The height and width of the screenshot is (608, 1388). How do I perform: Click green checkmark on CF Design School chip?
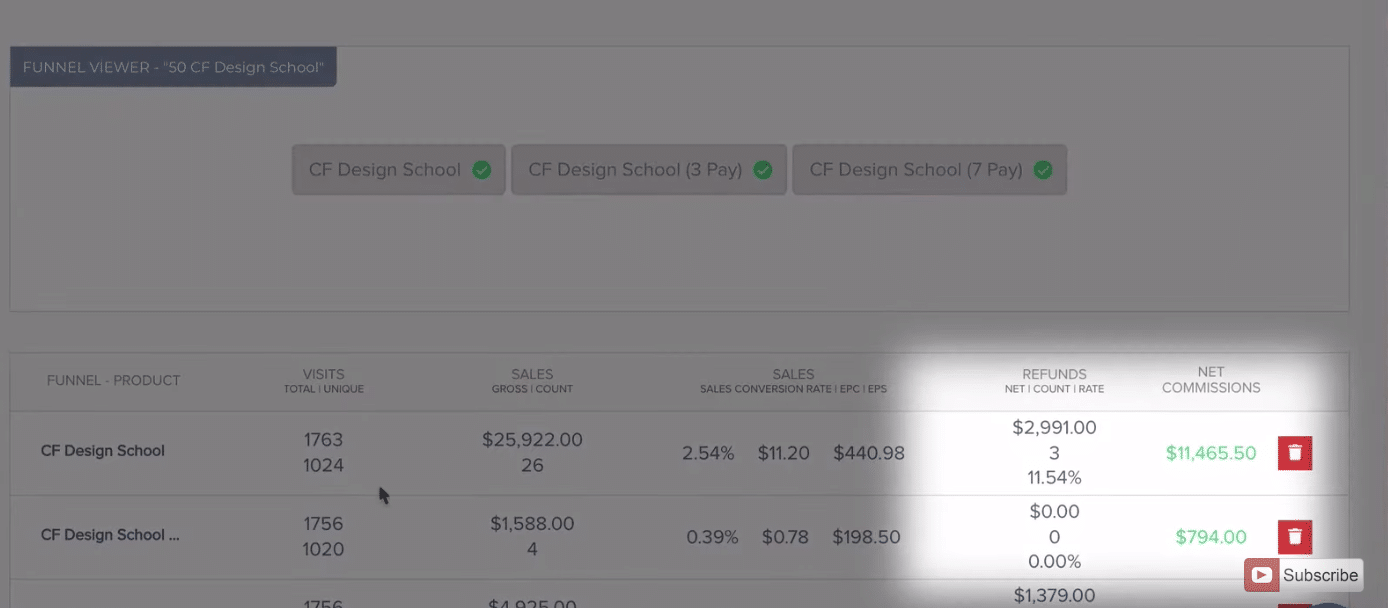click(482, 170)
